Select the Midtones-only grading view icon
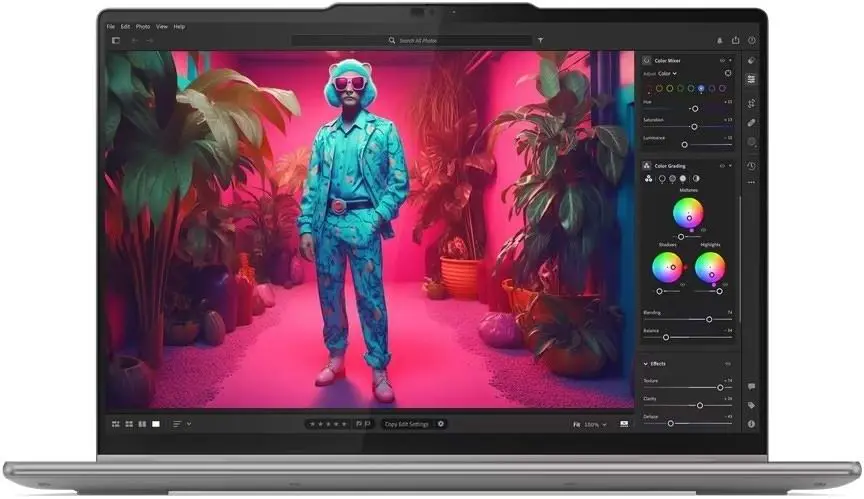 tap(672, 178)
